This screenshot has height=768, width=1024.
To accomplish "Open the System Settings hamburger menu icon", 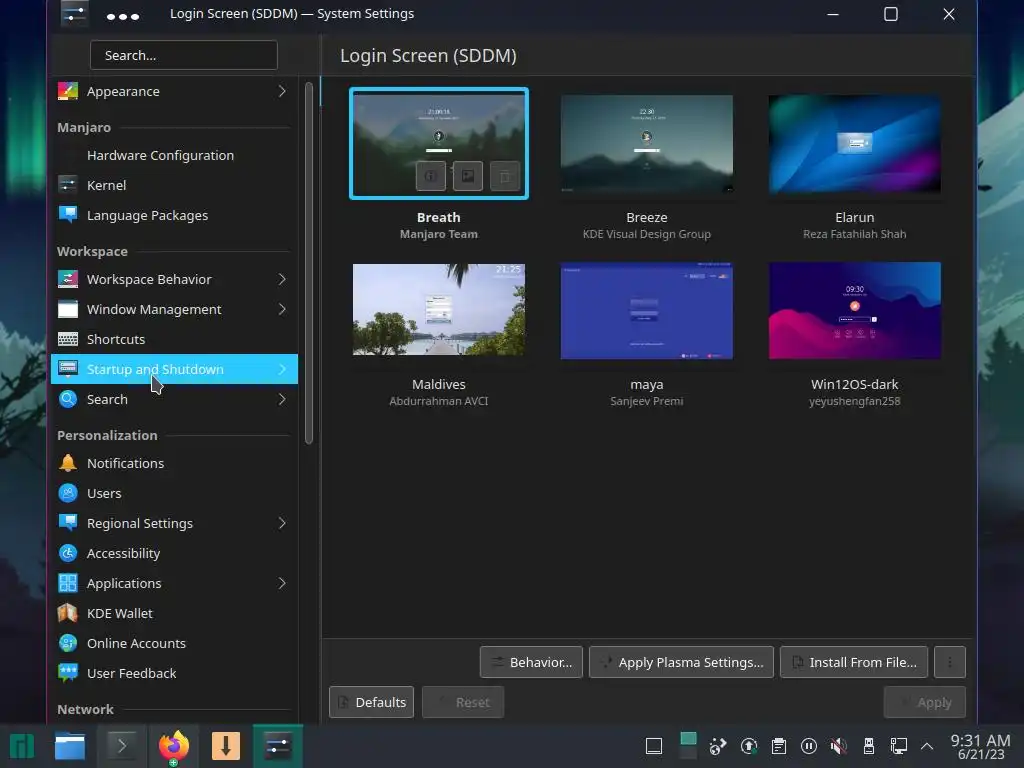I will (74, 14).
